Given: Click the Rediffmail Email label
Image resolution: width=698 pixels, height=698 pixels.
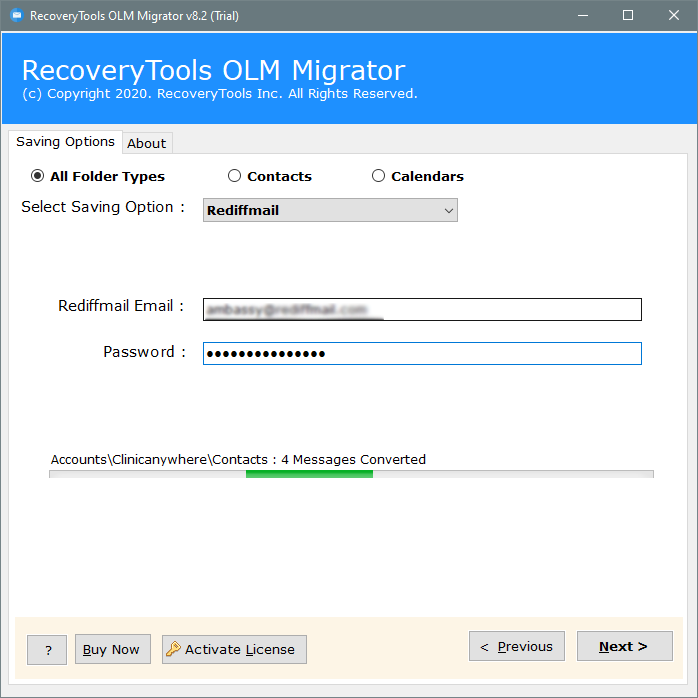Looking at the screenshot, I should point(121,306).
